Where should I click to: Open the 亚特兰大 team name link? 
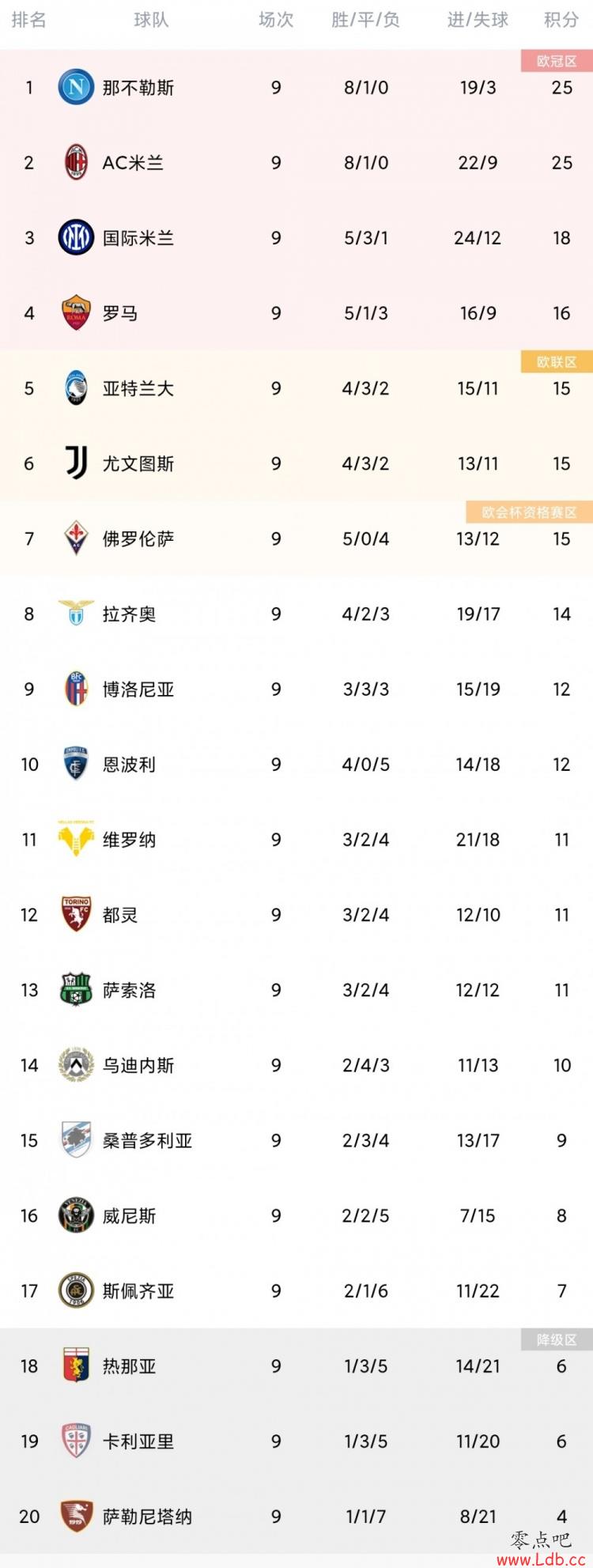coord(138,388)
